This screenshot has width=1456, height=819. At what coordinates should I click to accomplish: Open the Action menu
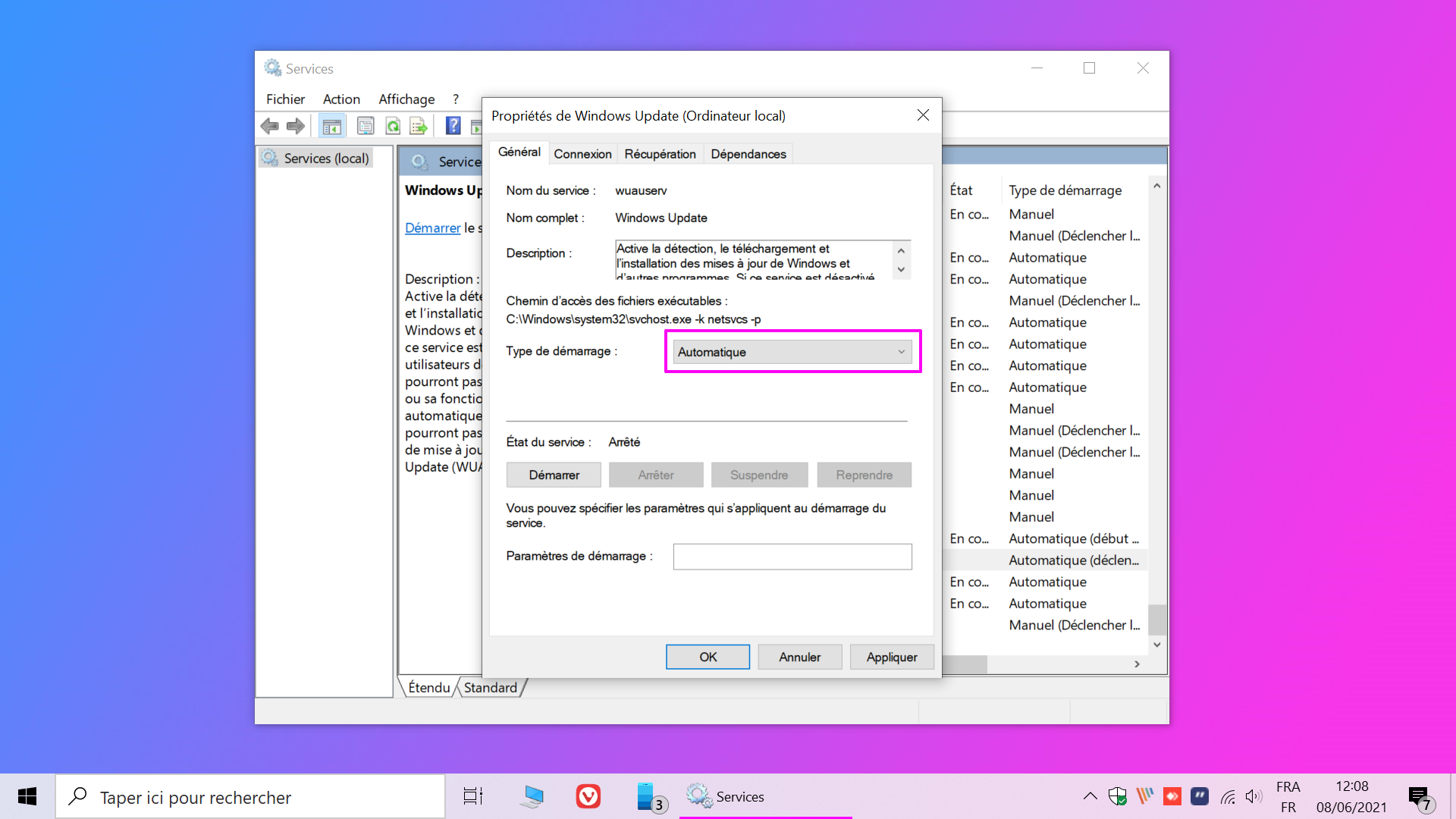pyautogui.click(x=341, y=99)
